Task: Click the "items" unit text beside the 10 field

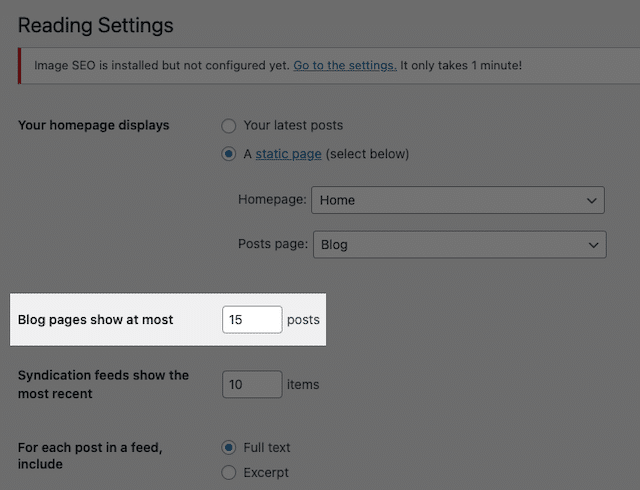Action: click(303, 384)
